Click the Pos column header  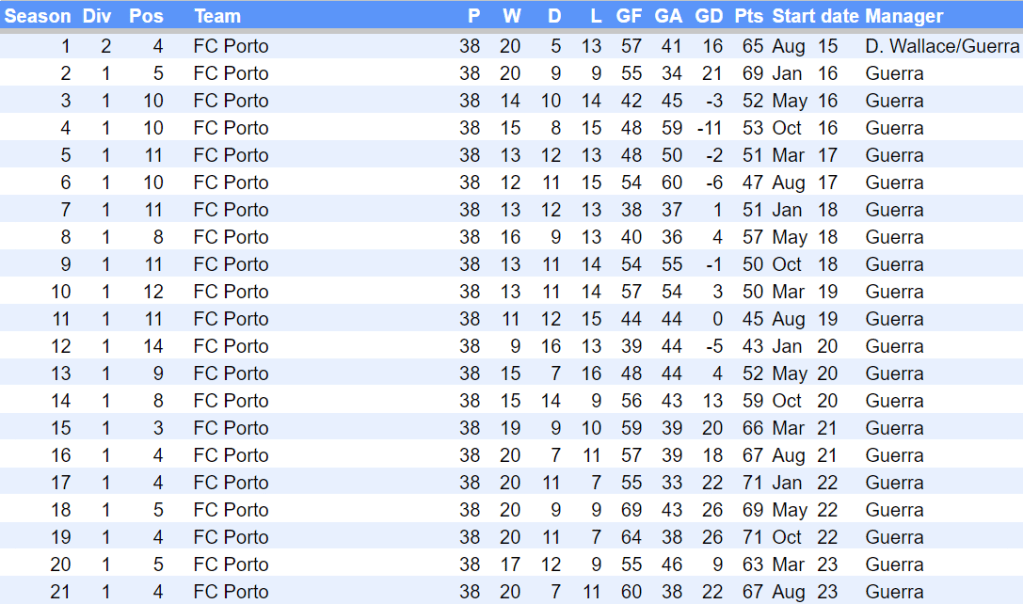(146, 16)
